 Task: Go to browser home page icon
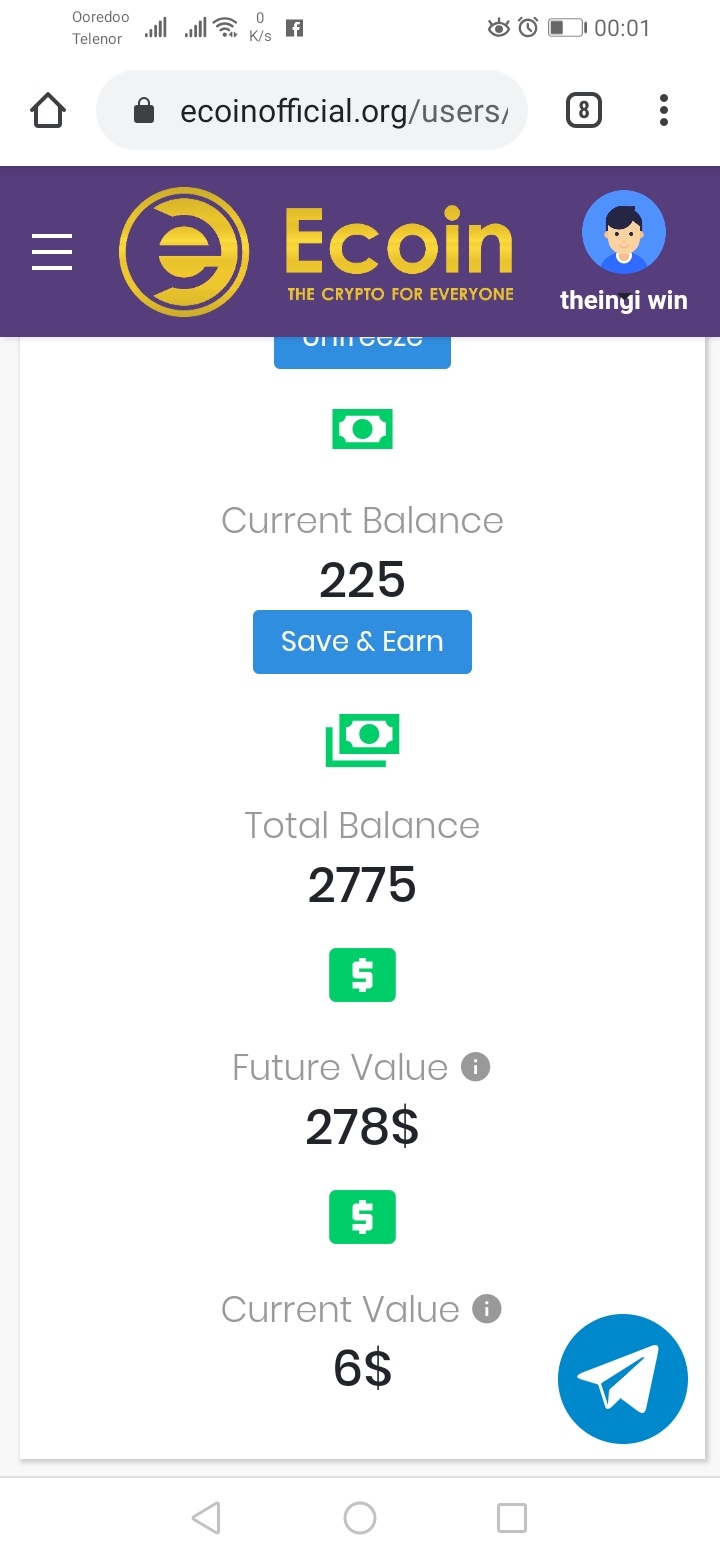pos(48,110)
